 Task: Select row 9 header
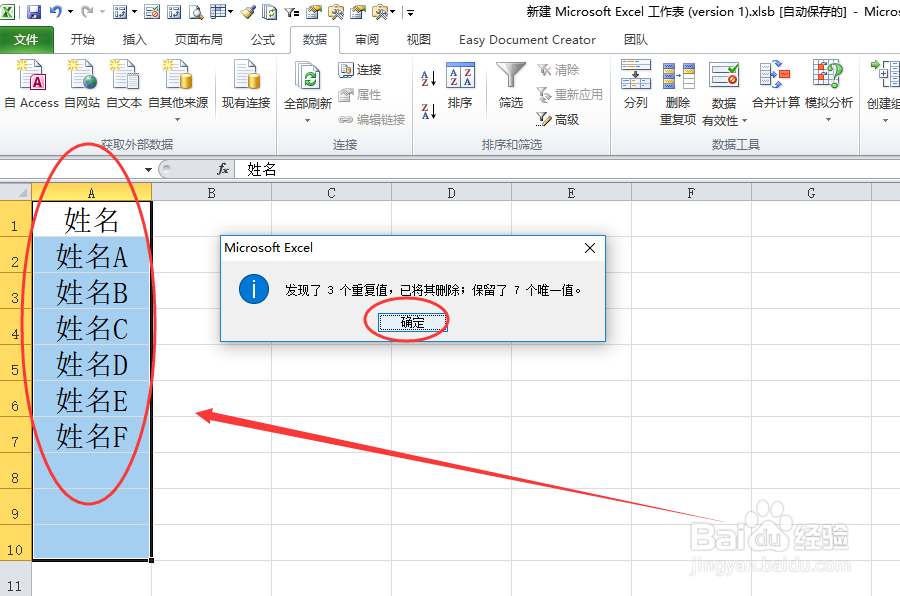(x=15, y=507)
